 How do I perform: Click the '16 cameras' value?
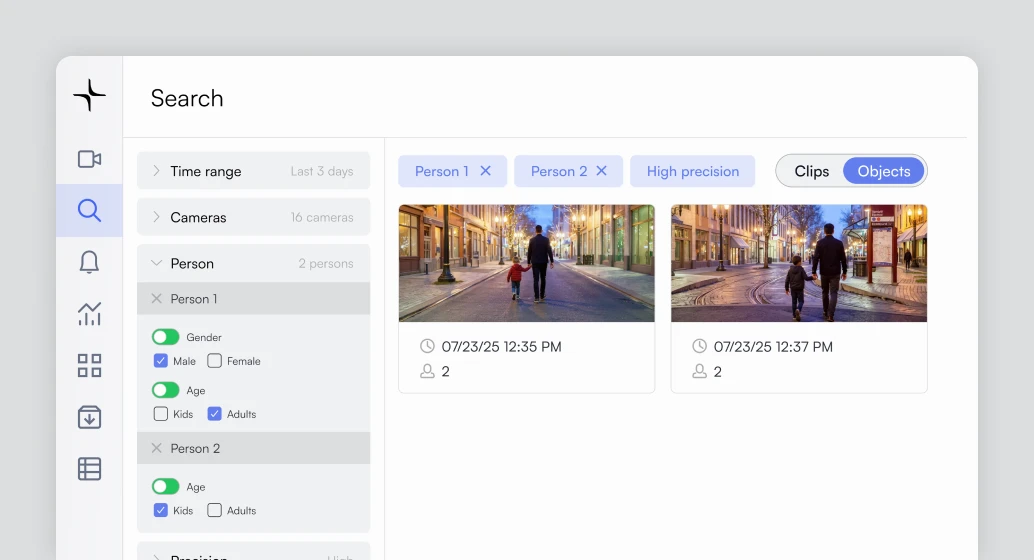click(x=322, y=217)
